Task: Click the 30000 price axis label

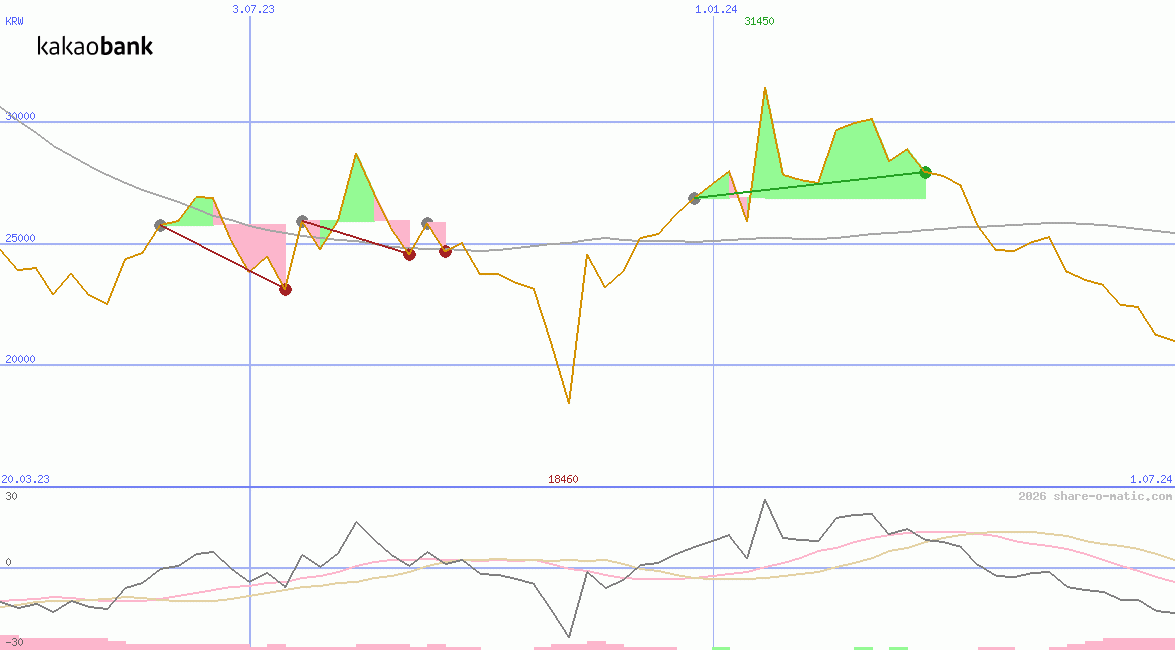Action: tap(20, 116)
